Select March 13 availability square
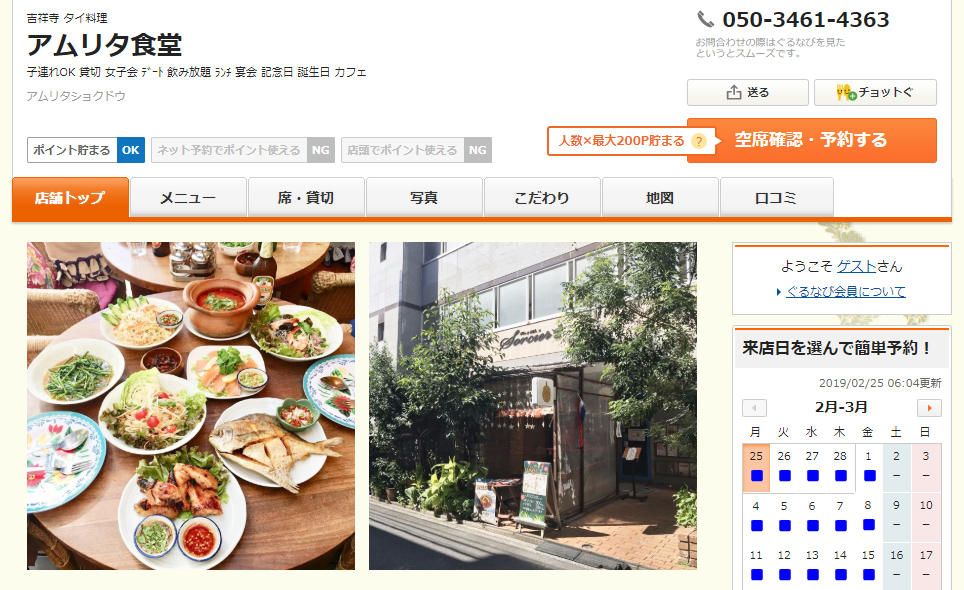This screenshot has width=964, height=590. 812,575
